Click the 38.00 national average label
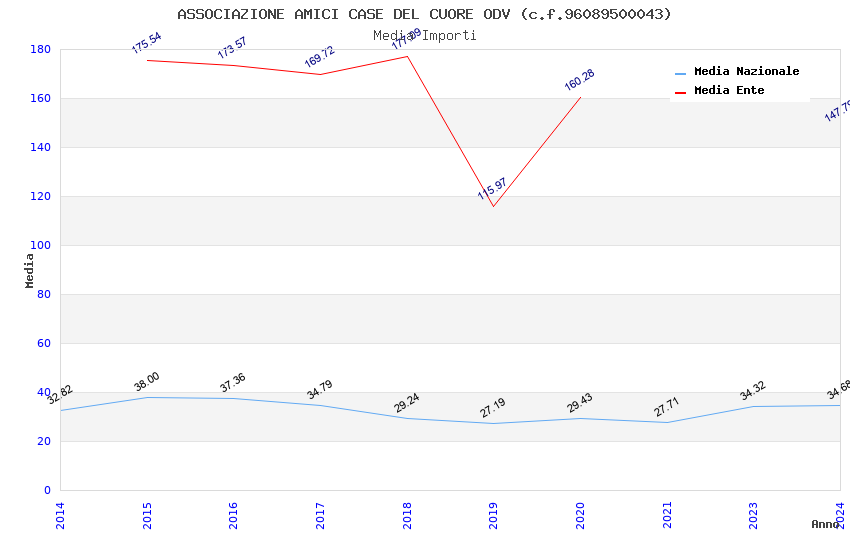The width and height of the screenshot is (850, 550). 147,381
